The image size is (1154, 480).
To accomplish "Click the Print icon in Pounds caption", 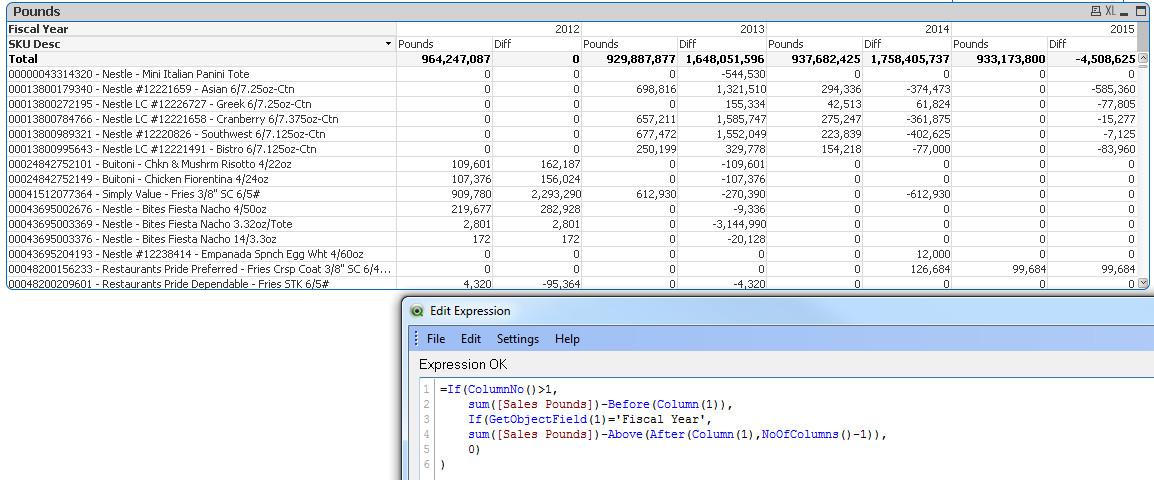I will pos(1096,11).
